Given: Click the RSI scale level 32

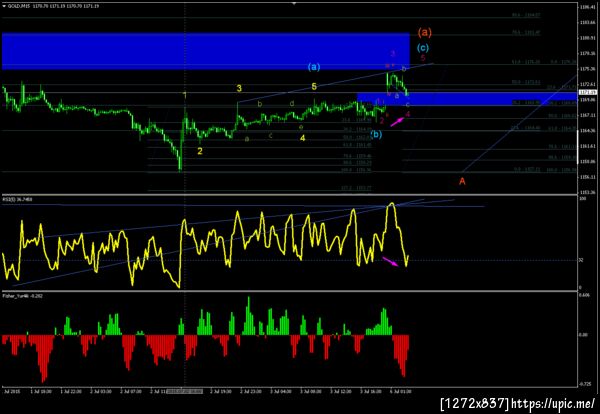Looking at the screenshot, I should (581, 260).
